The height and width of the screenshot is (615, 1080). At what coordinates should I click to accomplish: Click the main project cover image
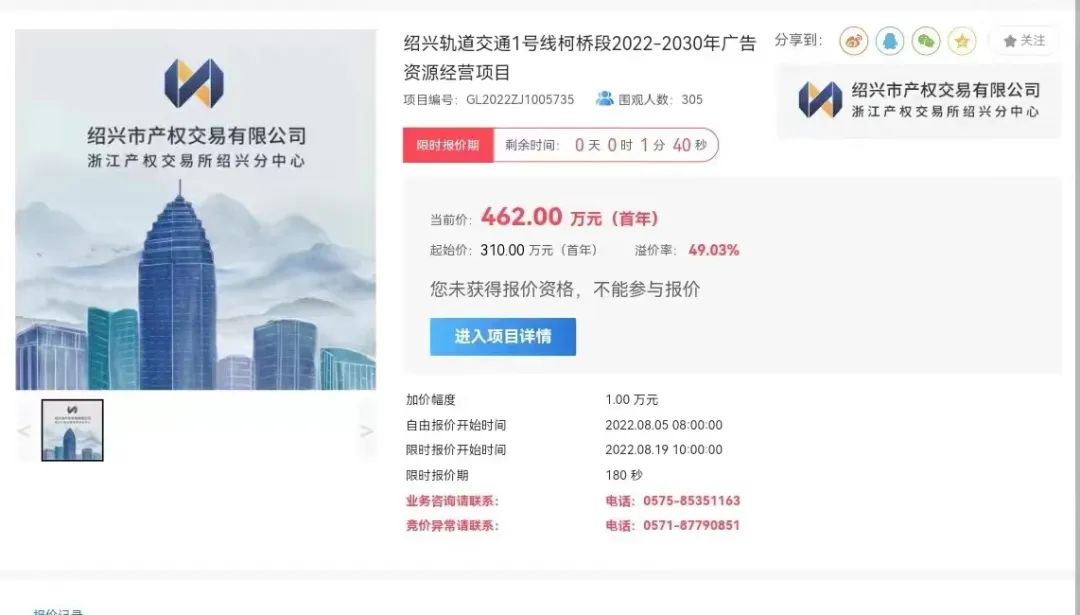click(x=196, y=209)
